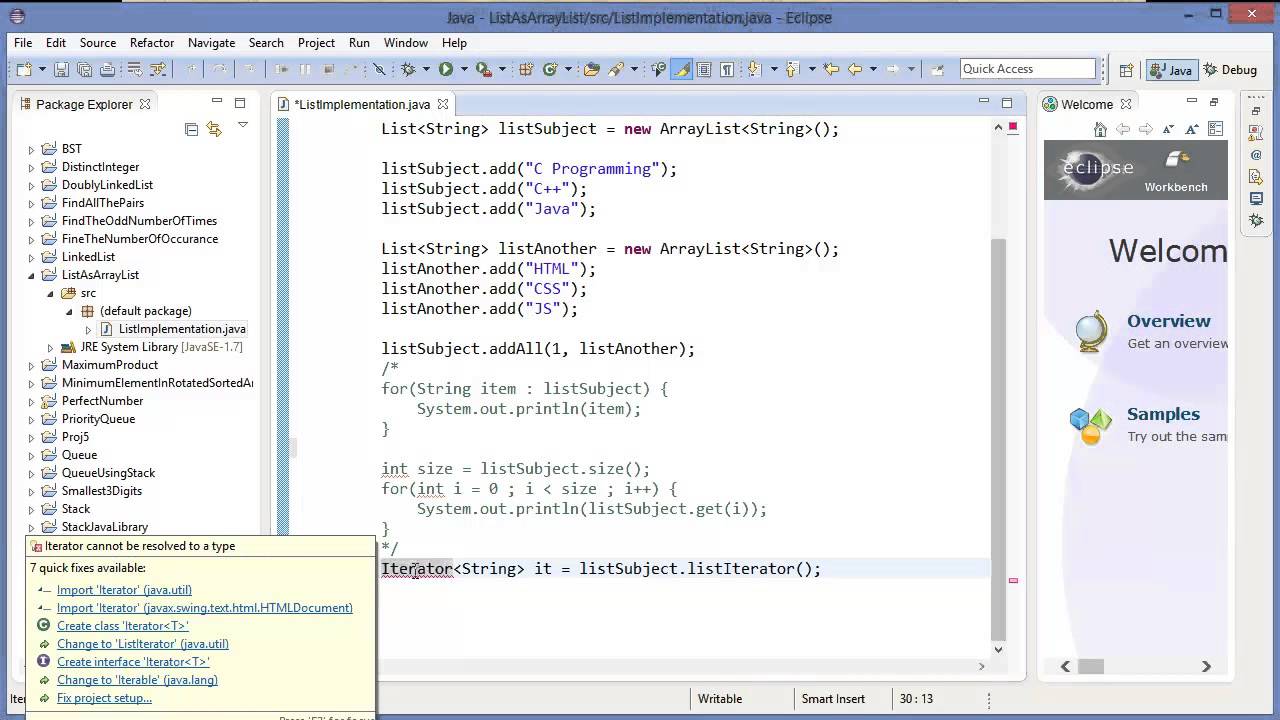Image resolution: width=1280 pixels, height=720 pixels.
Task: Navigate Back with yellow left arrow
Action: click(x=855, y=69)
